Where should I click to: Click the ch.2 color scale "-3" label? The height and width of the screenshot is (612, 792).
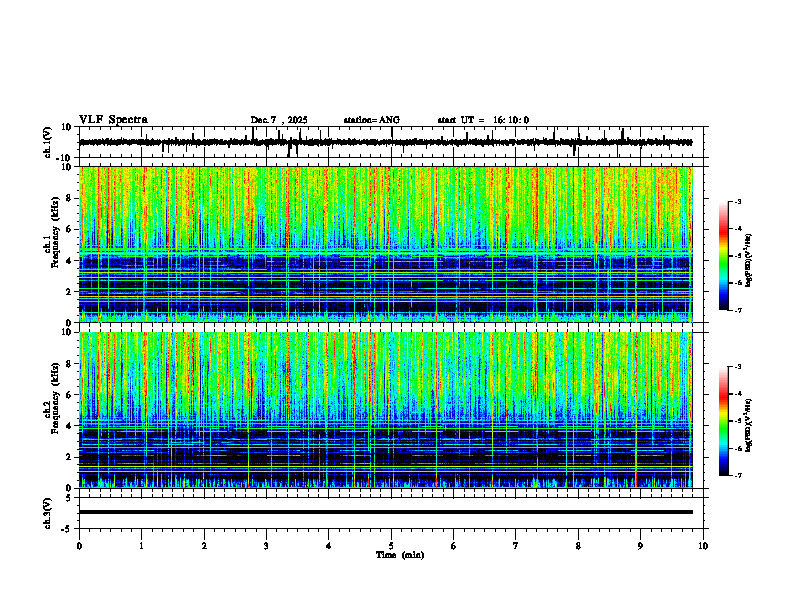(738, 367)
